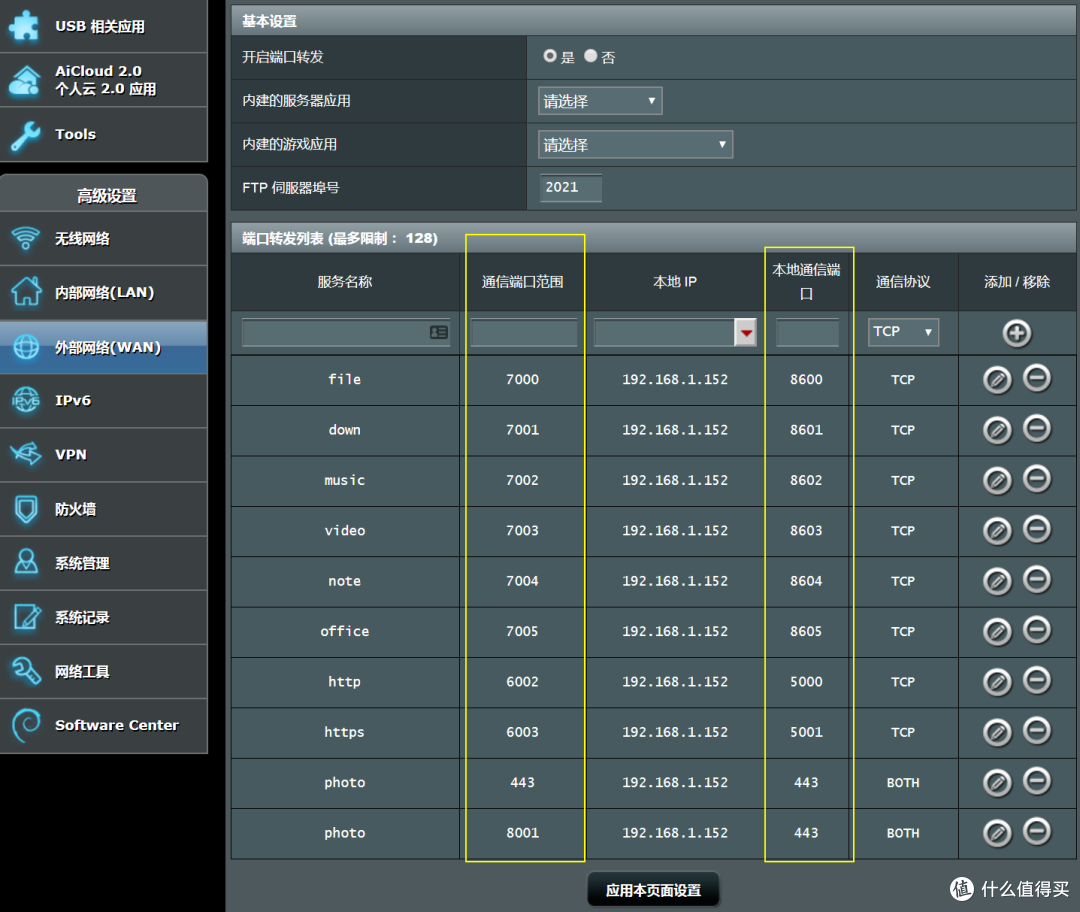The height and width of the screenshot is (912, 1080).
Task: Expand the 内建的游戏应用 dropdown
Action: [635, 145]
